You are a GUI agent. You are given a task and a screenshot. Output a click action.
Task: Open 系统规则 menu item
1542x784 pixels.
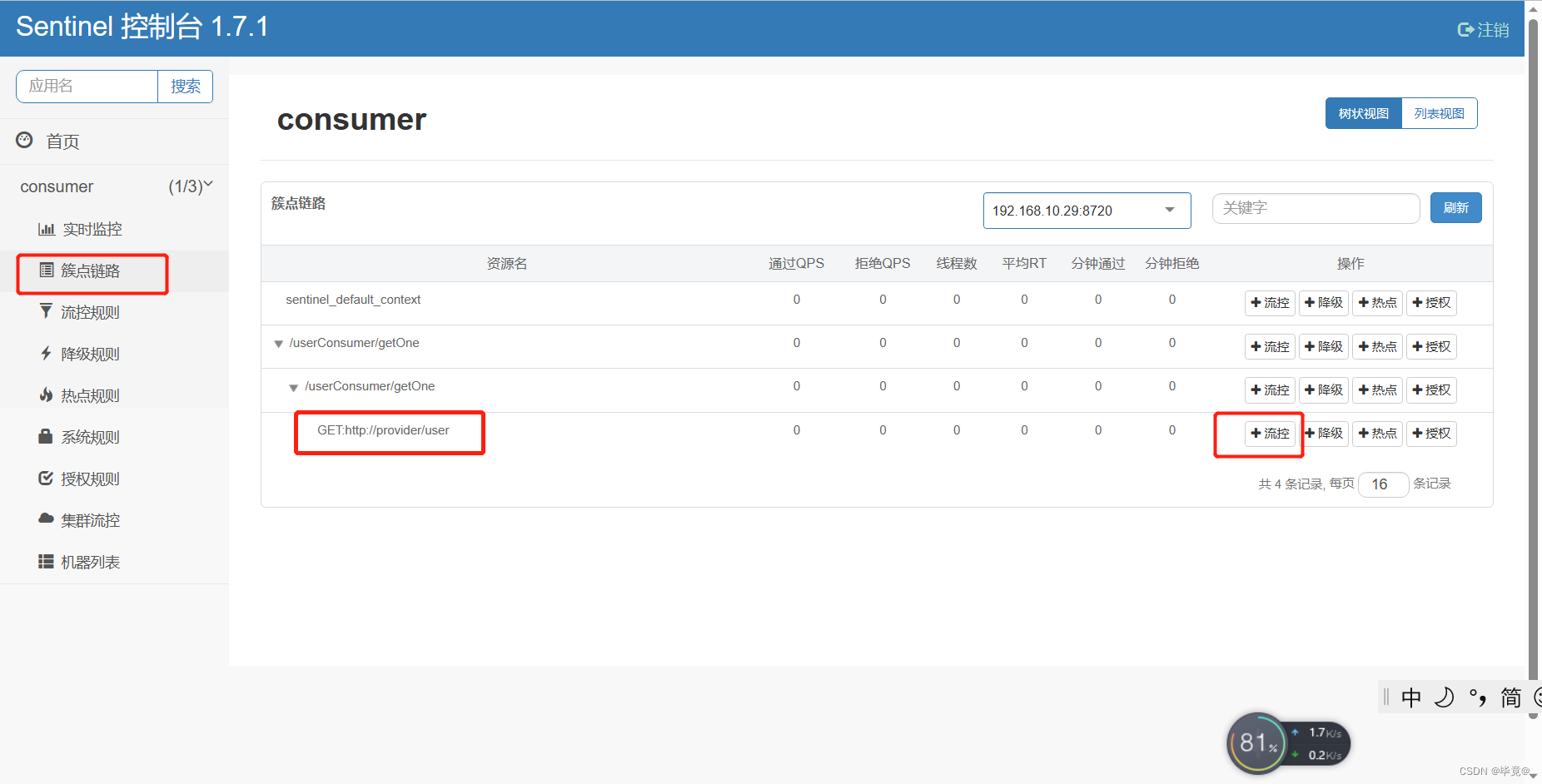[x=114, y=437]
